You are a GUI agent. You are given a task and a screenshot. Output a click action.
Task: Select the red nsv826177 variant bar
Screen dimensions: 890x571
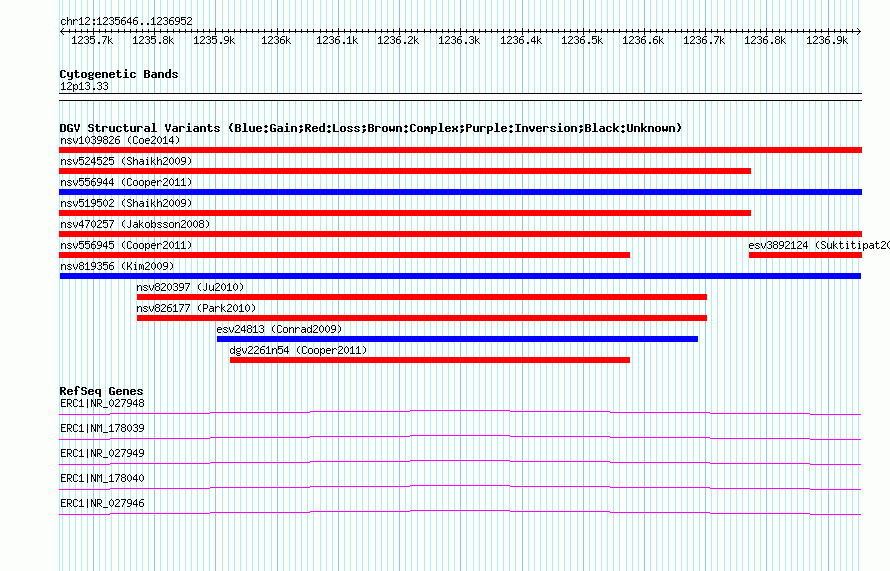coord(422,318)
